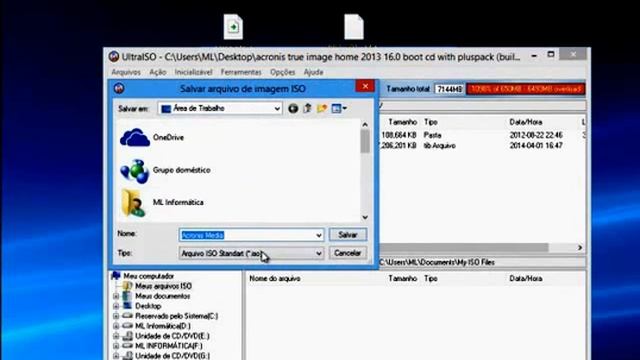Click the save dialog title icon
This screenshot has height=360, width=640.
pyautogui.click(x=119, y=88)
